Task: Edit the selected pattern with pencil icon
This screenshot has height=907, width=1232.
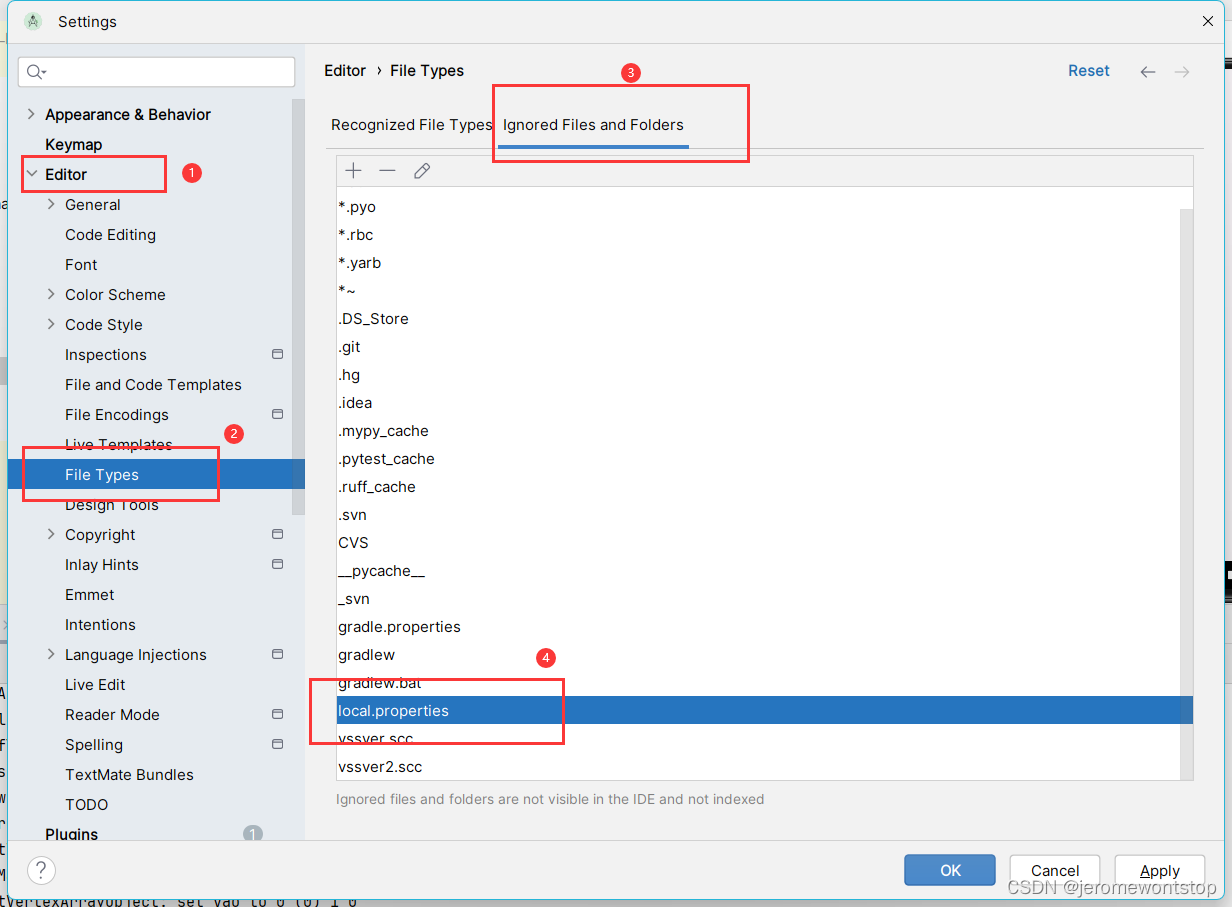Action: [421, 170]
